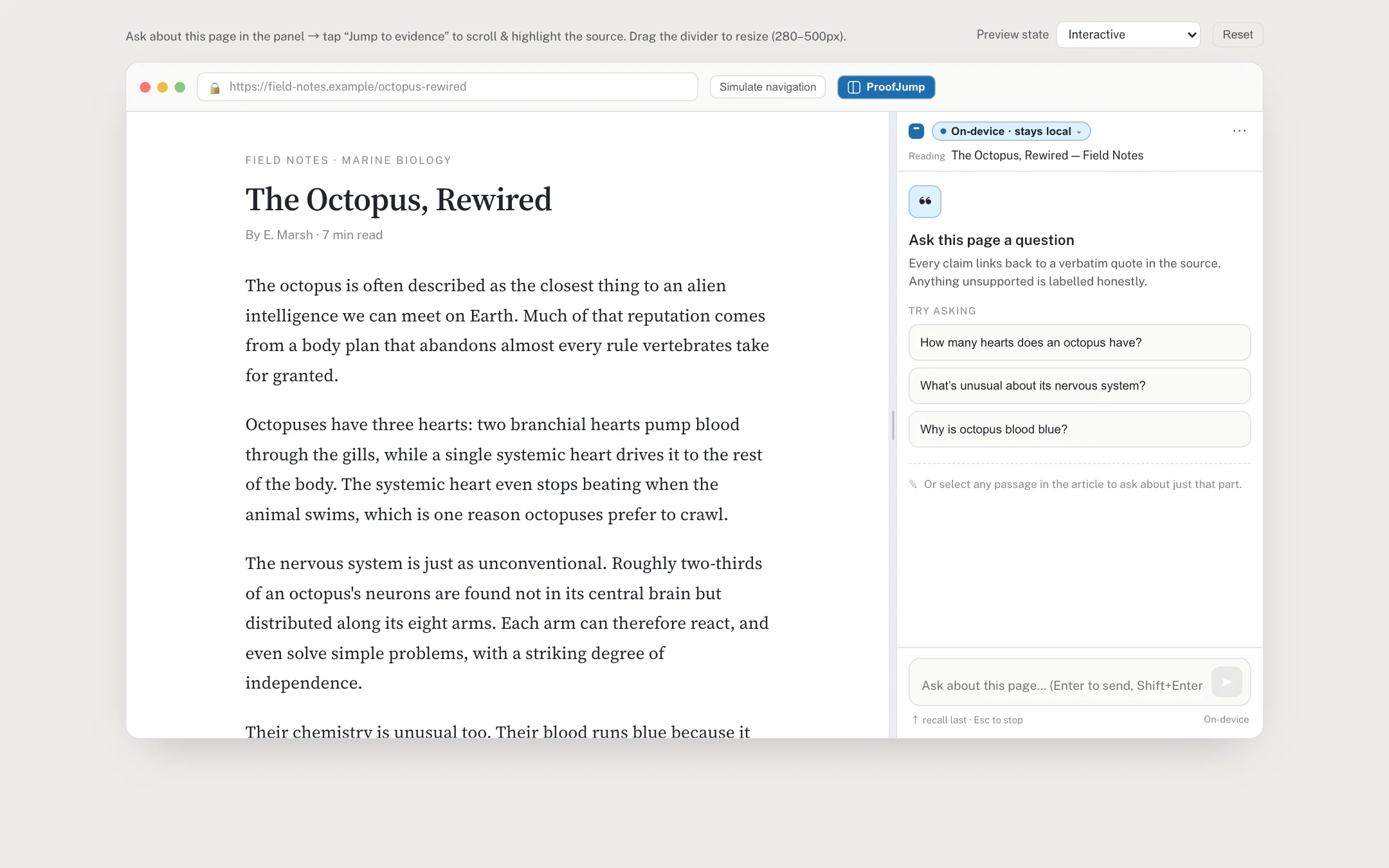This screenshot has width=1389, height=868.
Task: Click the red window dot
Action: [x=145, y=87]
